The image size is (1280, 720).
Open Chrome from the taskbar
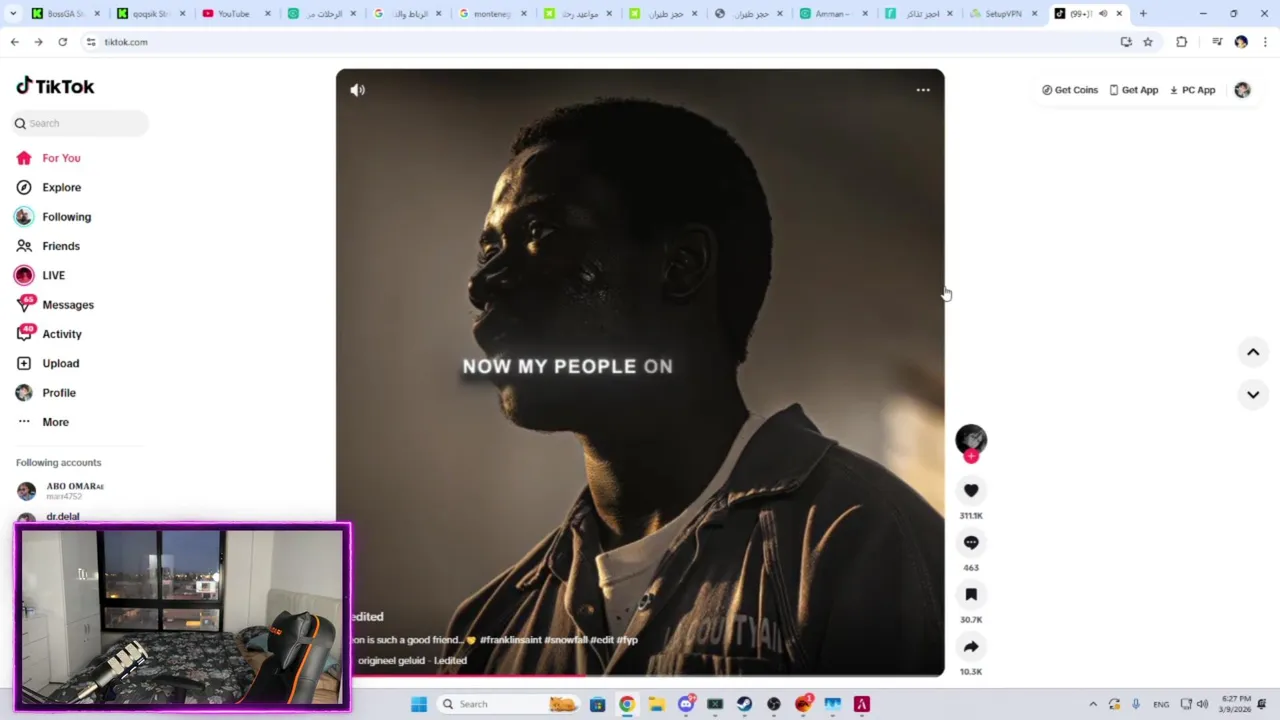(x=626, y=704)
